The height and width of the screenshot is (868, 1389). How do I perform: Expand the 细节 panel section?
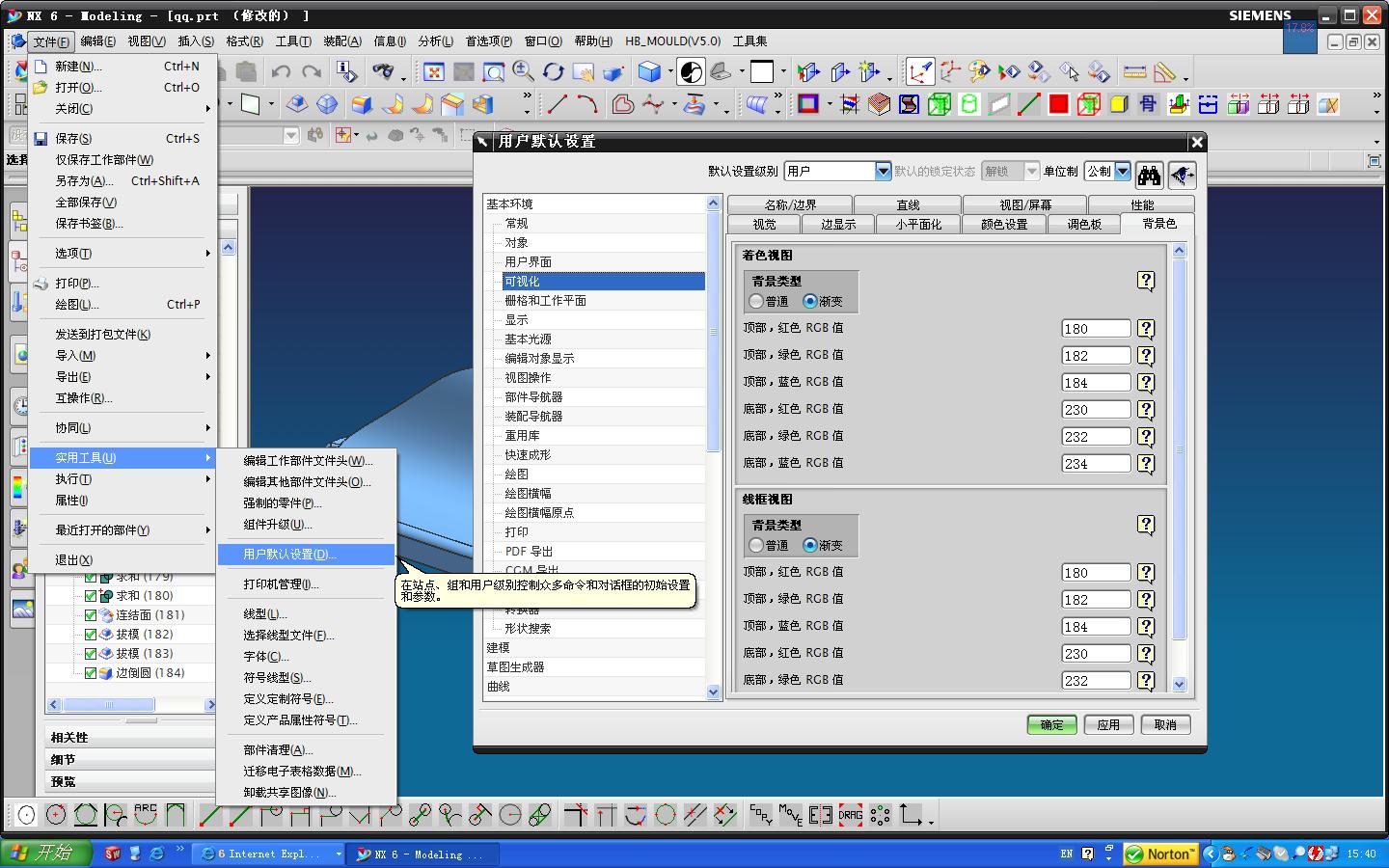pos(131,759)
